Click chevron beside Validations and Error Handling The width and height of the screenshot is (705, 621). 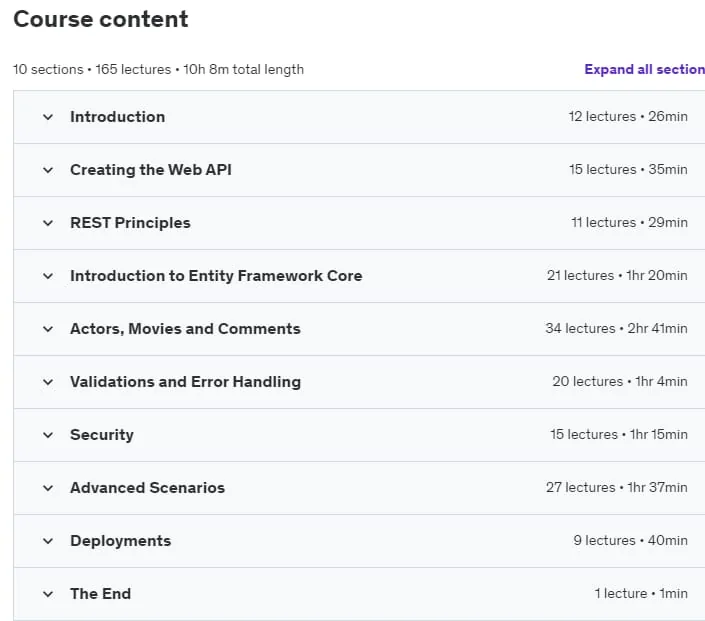[x=48, y=382]
